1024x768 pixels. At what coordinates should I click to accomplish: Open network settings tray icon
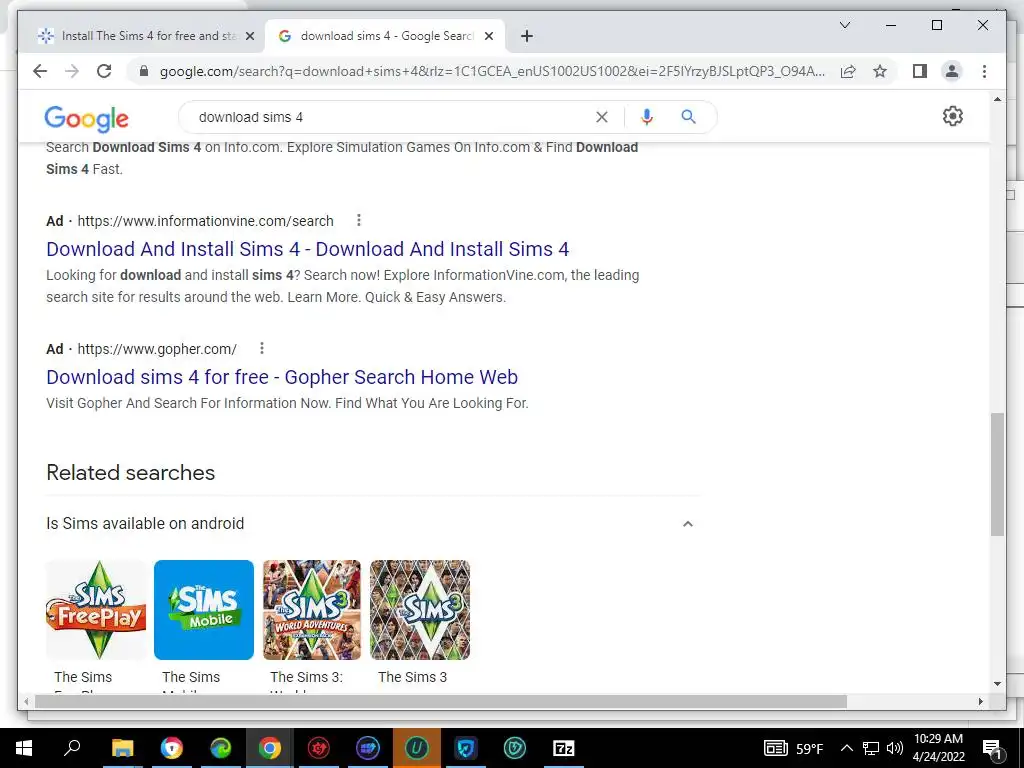pyautogui.click(x=871, y=748)
